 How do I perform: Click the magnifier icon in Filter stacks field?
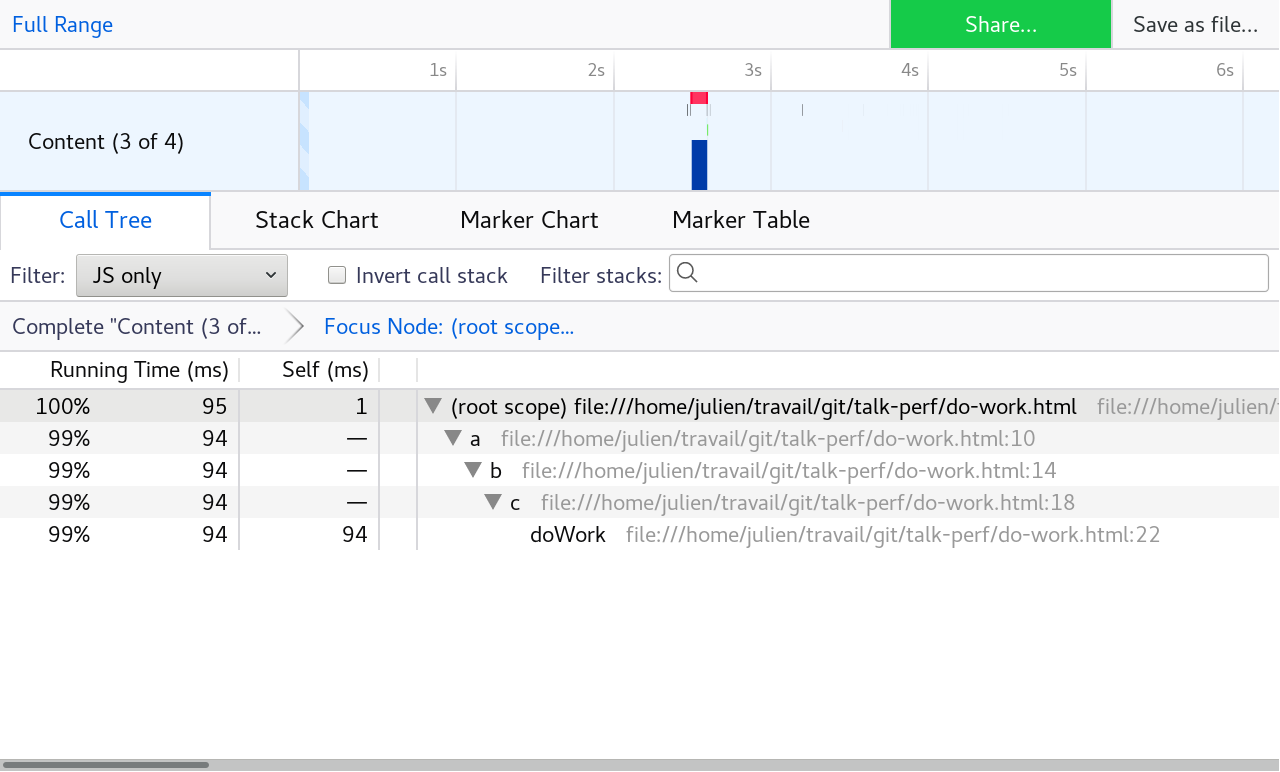coord(687,274)
